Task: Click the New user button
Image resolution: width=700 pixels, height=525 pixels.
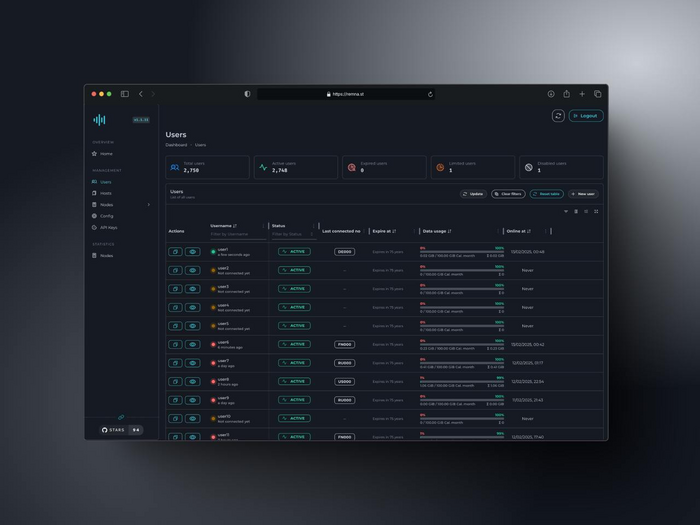Action: pyautogui.click(x=583, y=194)
